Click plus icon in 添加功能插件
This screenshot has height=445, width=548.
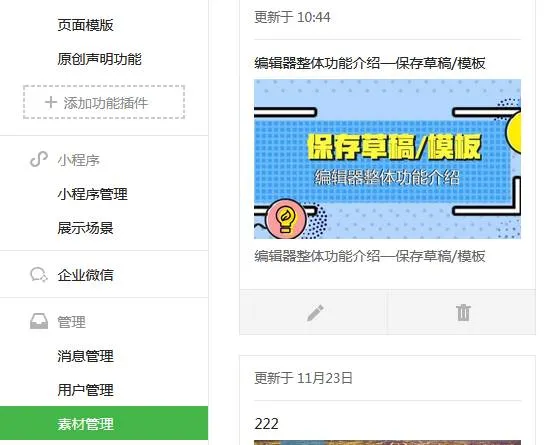click(x=51, y=102)
